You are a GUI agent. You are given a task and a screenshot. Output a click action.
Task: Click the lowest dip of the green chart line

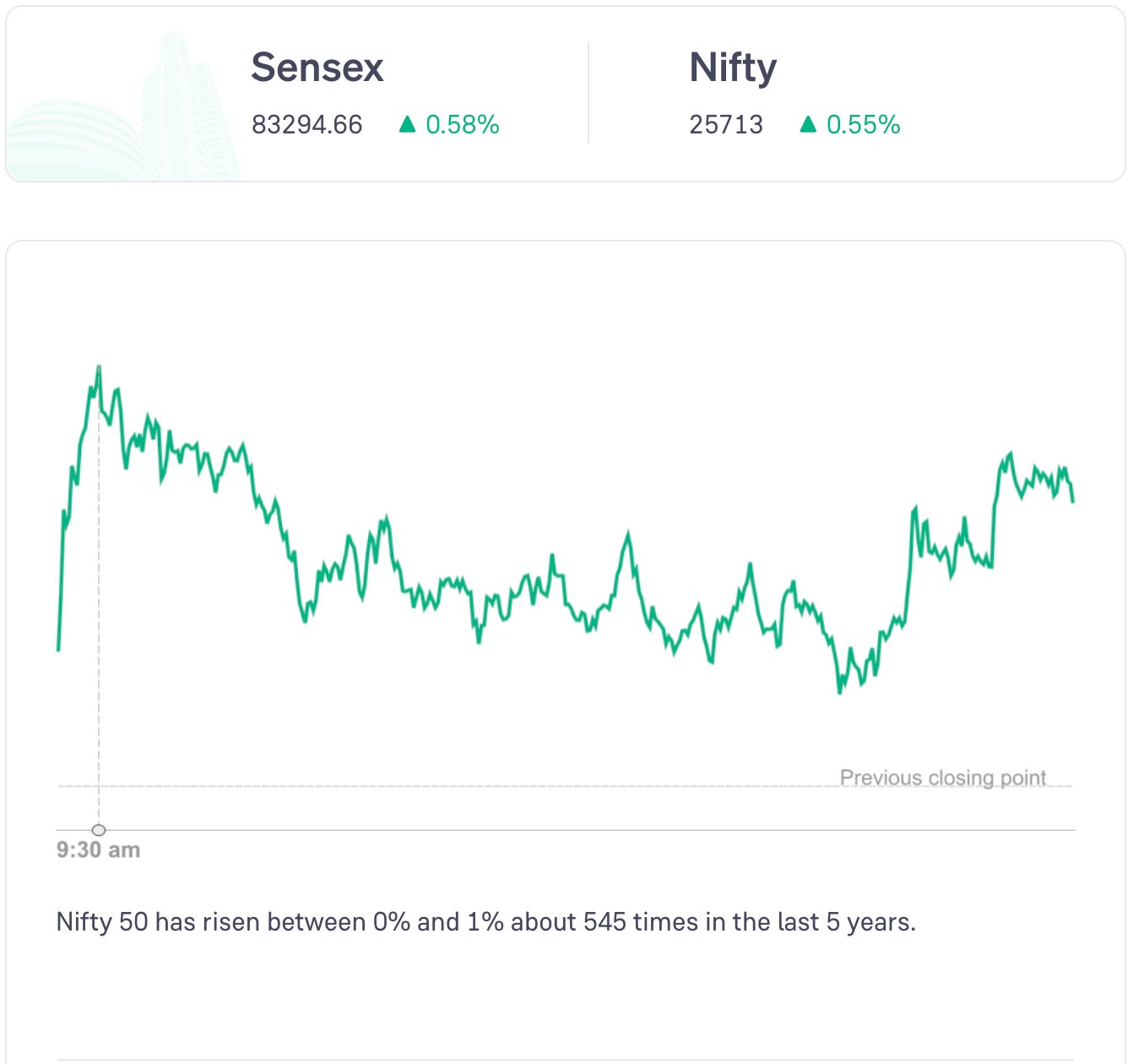[839, 692]
